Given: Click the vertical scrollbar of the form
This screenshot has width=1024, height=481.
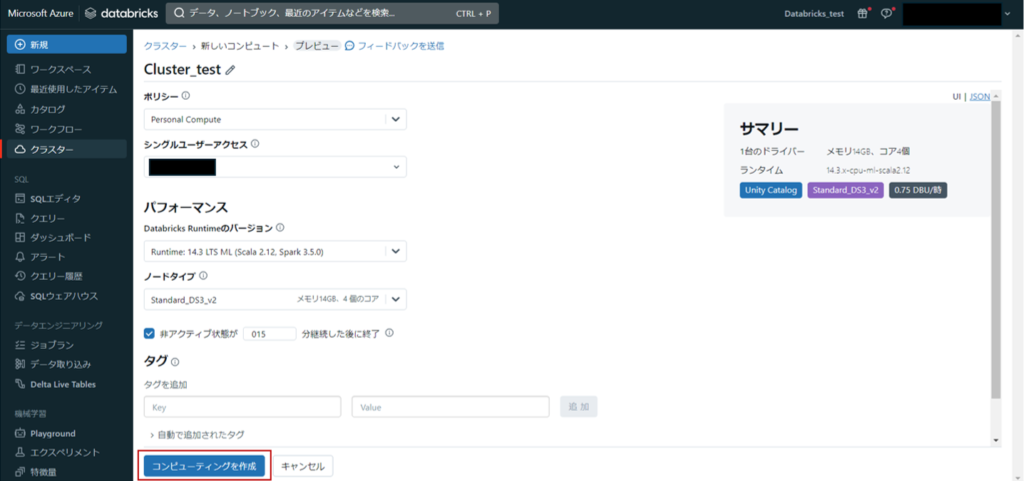Looking at the screenshot, I should coord(994,250).
